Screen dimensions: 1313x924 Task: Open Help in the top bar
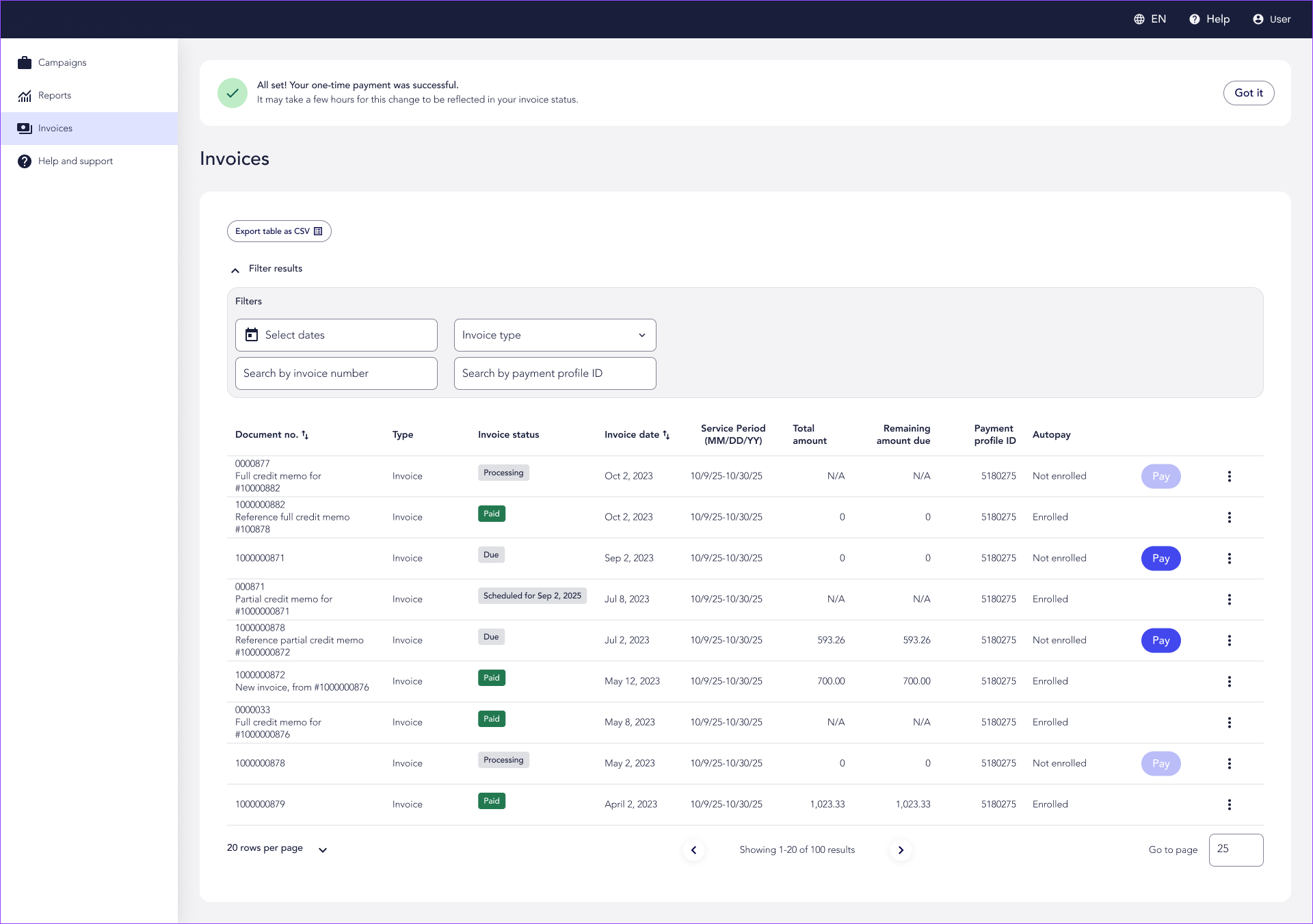point(1209,19)
